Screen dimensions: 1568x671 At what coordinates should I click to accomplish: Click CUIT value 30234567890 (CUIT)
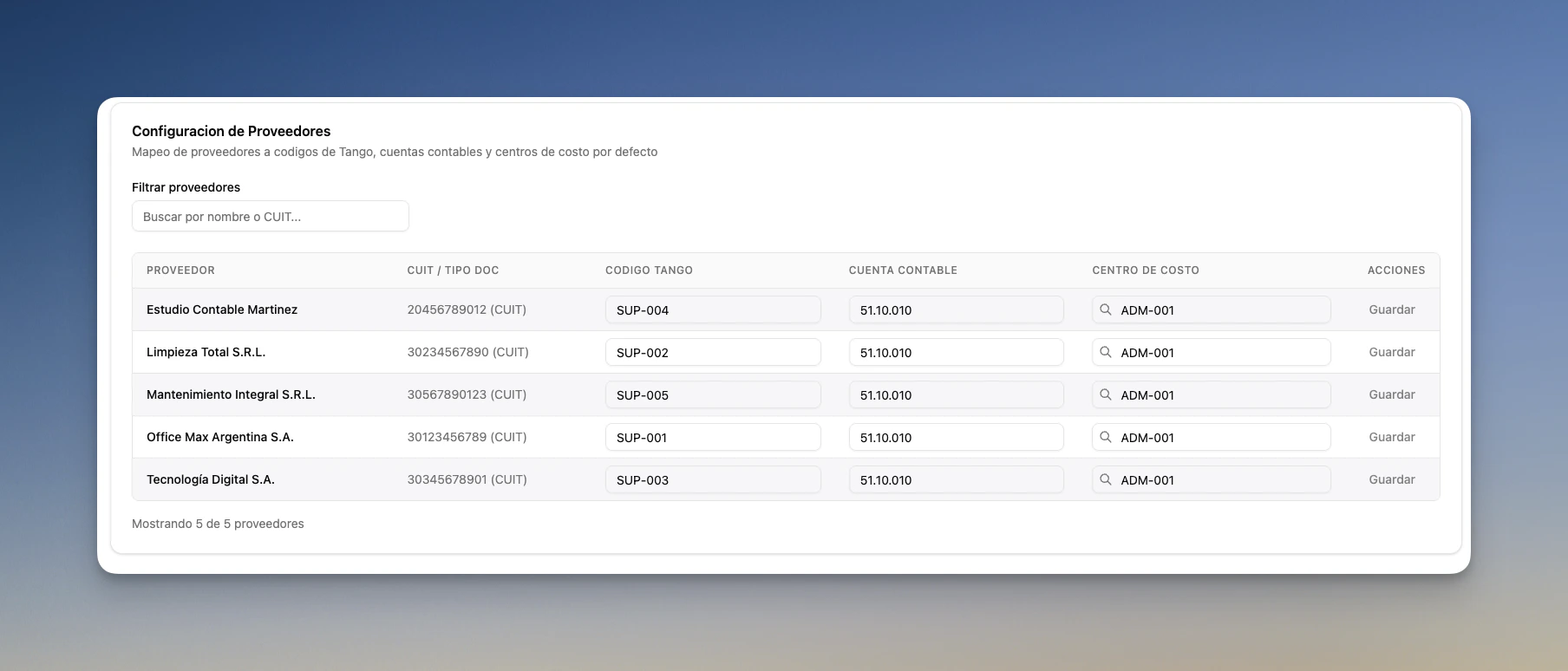pyautogui.click(x=467, y=352)
